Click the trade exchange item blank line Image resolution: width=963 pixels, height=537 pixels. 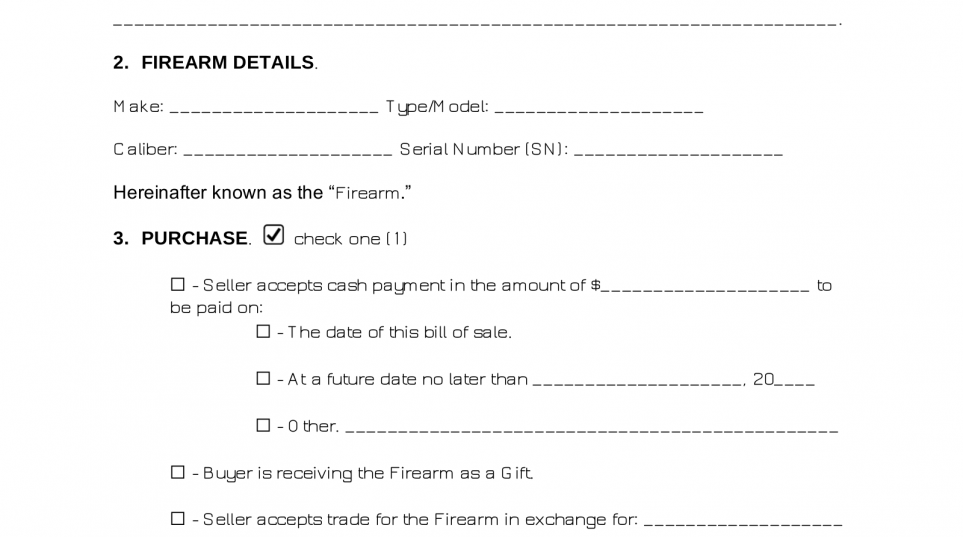[x=743, y=523]
